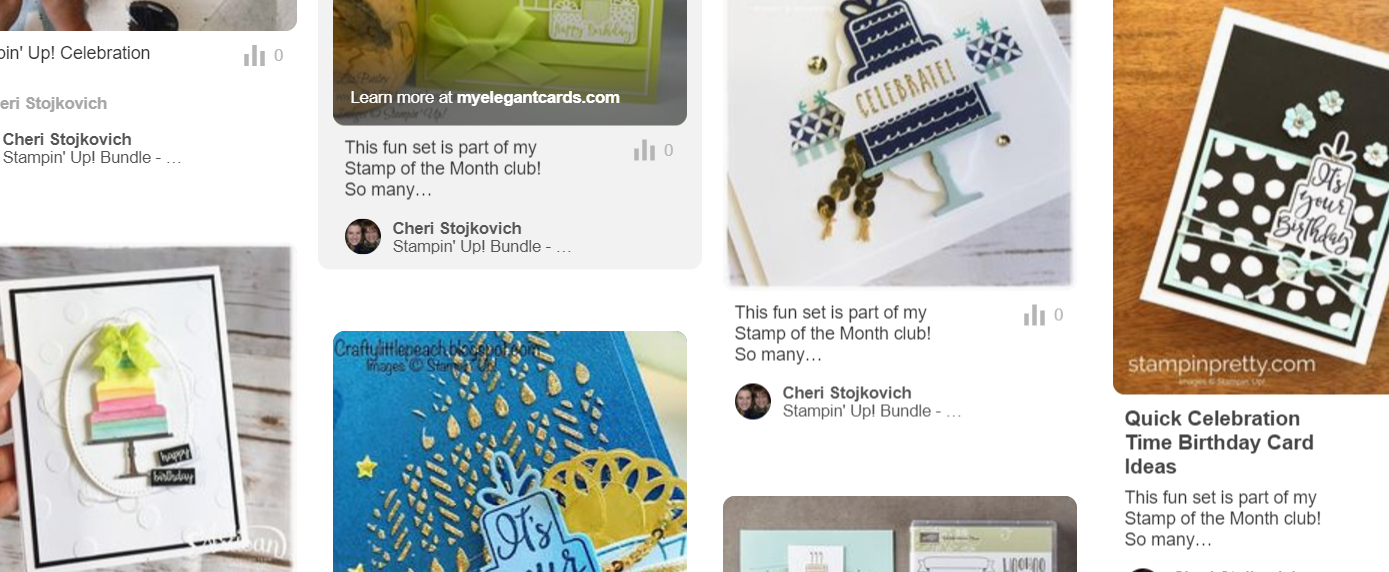Open 'Learn more at myelegantcards.com' link
1389x572 pixels.
[485, 97]
